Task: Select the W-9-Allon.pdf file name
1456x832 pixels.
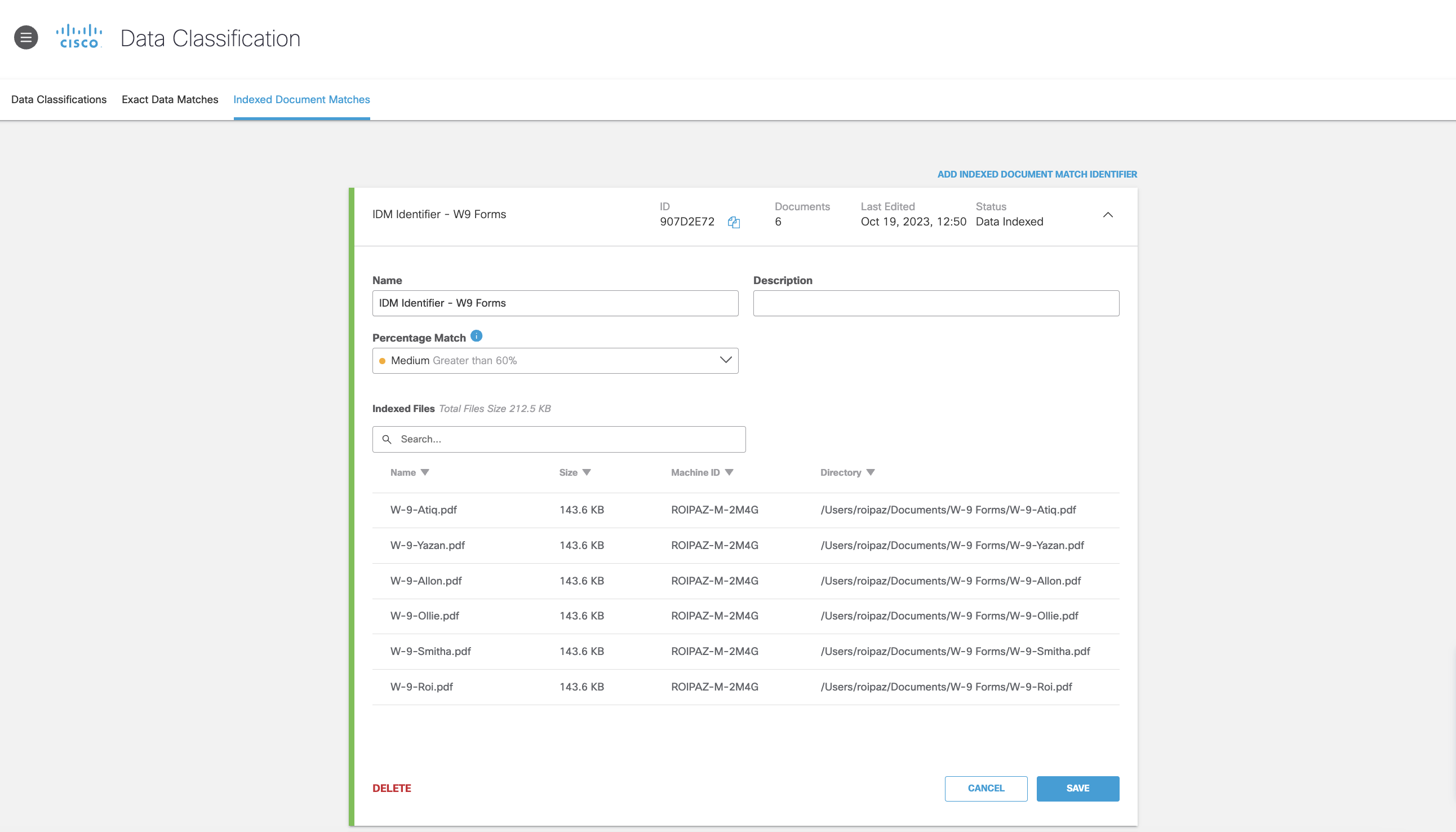Action: (x=426, y=581)
